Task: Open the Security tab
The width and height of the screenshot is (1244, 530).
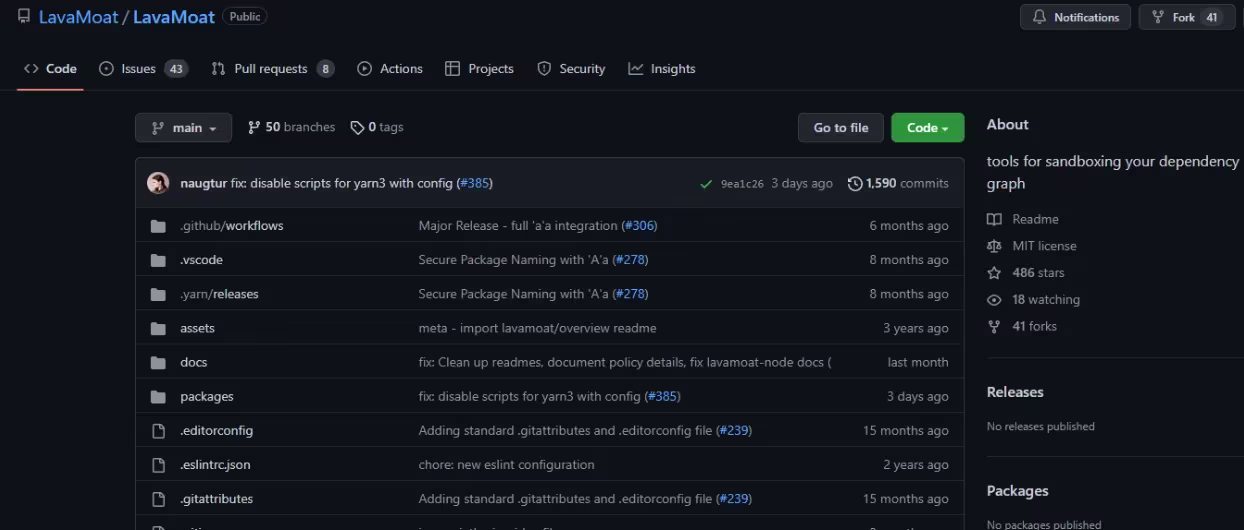Action: point(571,69)
